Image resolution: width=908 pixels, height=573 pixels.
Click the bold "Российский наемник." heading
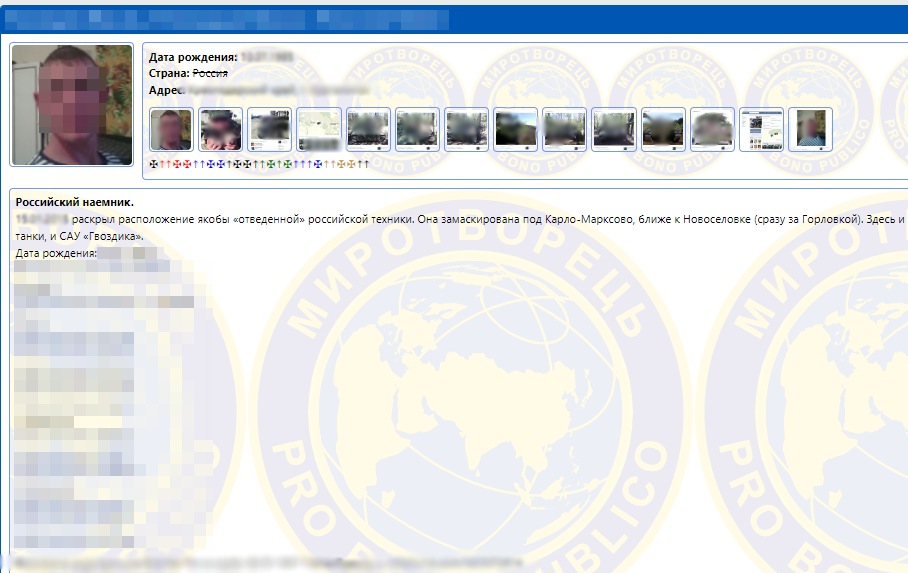[74, 203]
